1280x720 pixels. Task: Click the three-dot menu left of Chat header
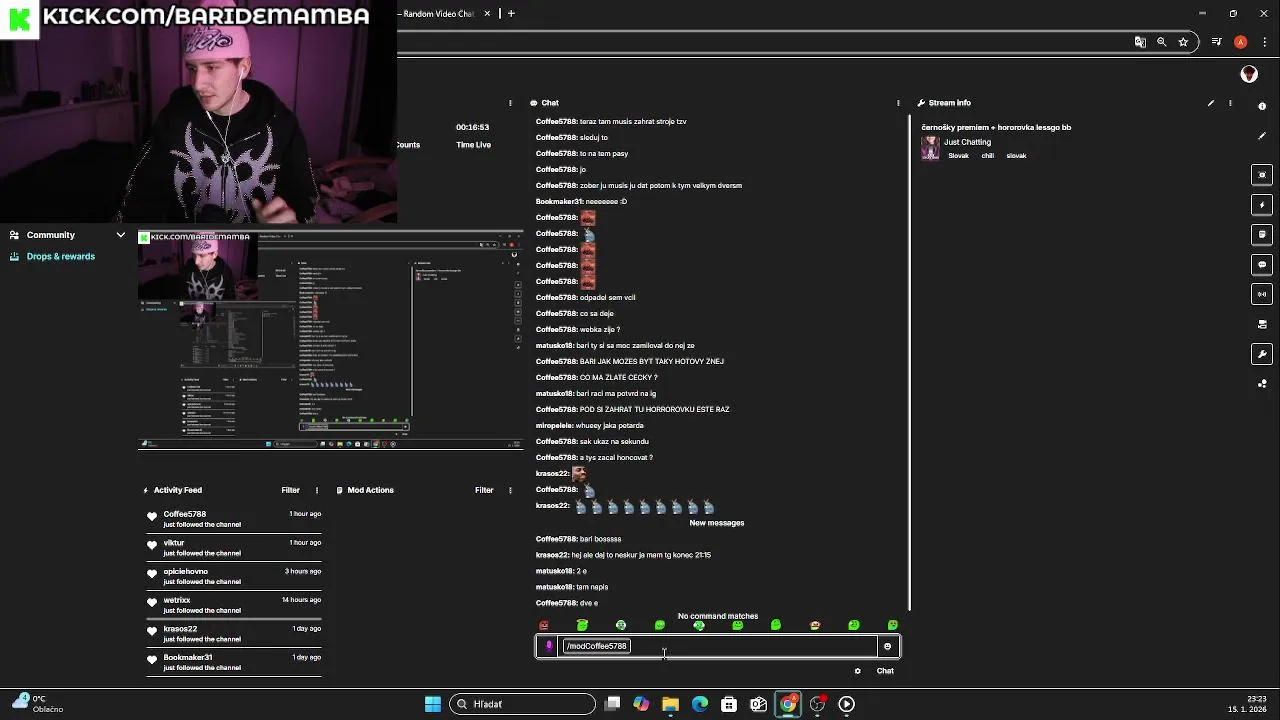(510, 103)
